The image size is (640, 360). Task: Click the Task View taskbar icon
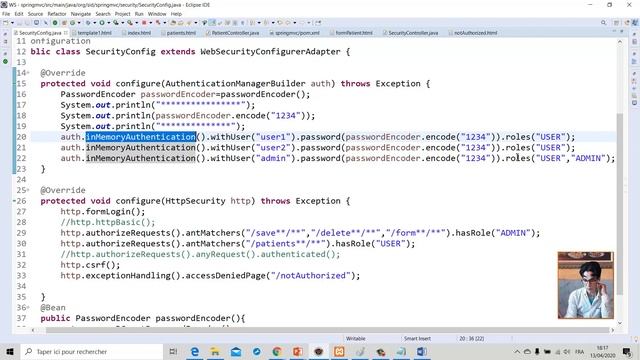coord(173,351)
